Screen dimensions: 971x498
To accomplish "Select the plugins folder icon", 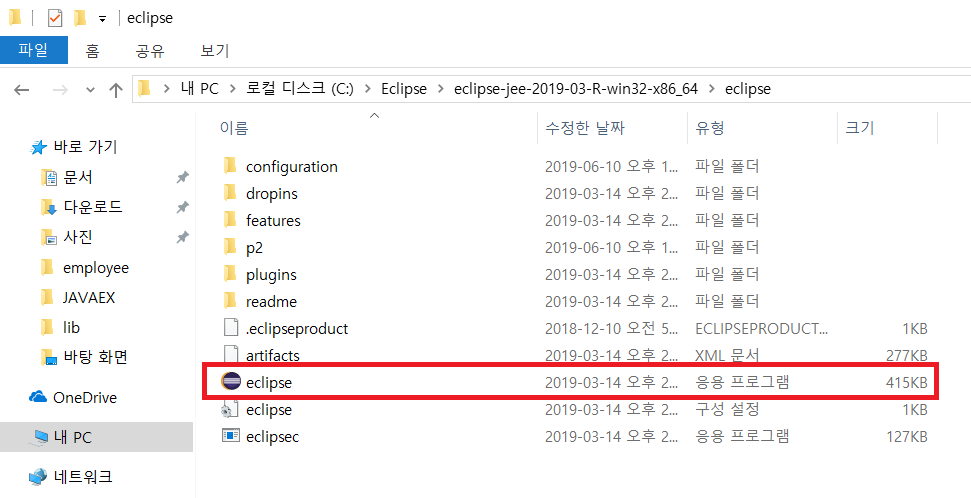I will [230, 274].
